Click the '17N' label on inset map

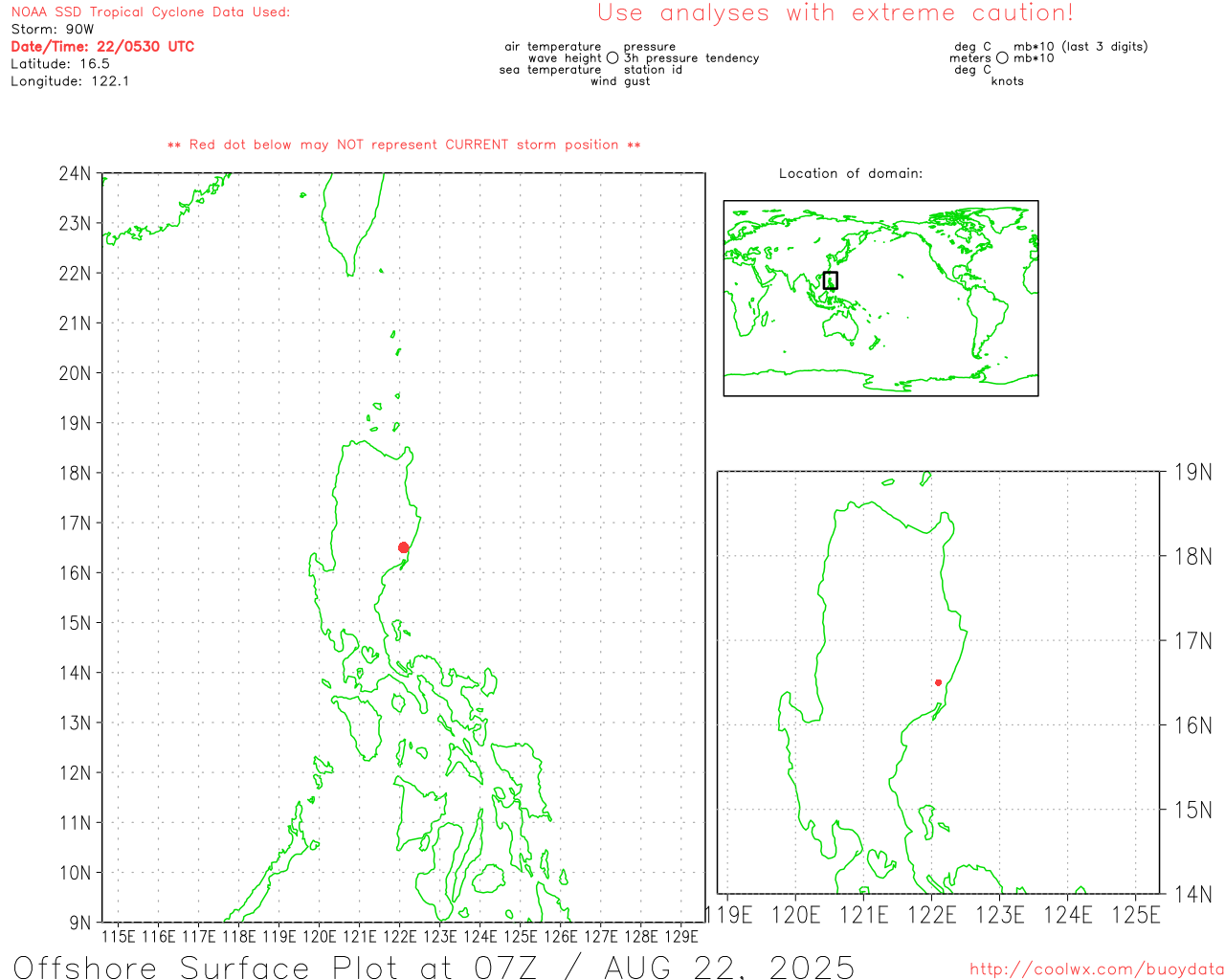[1193, 641]
